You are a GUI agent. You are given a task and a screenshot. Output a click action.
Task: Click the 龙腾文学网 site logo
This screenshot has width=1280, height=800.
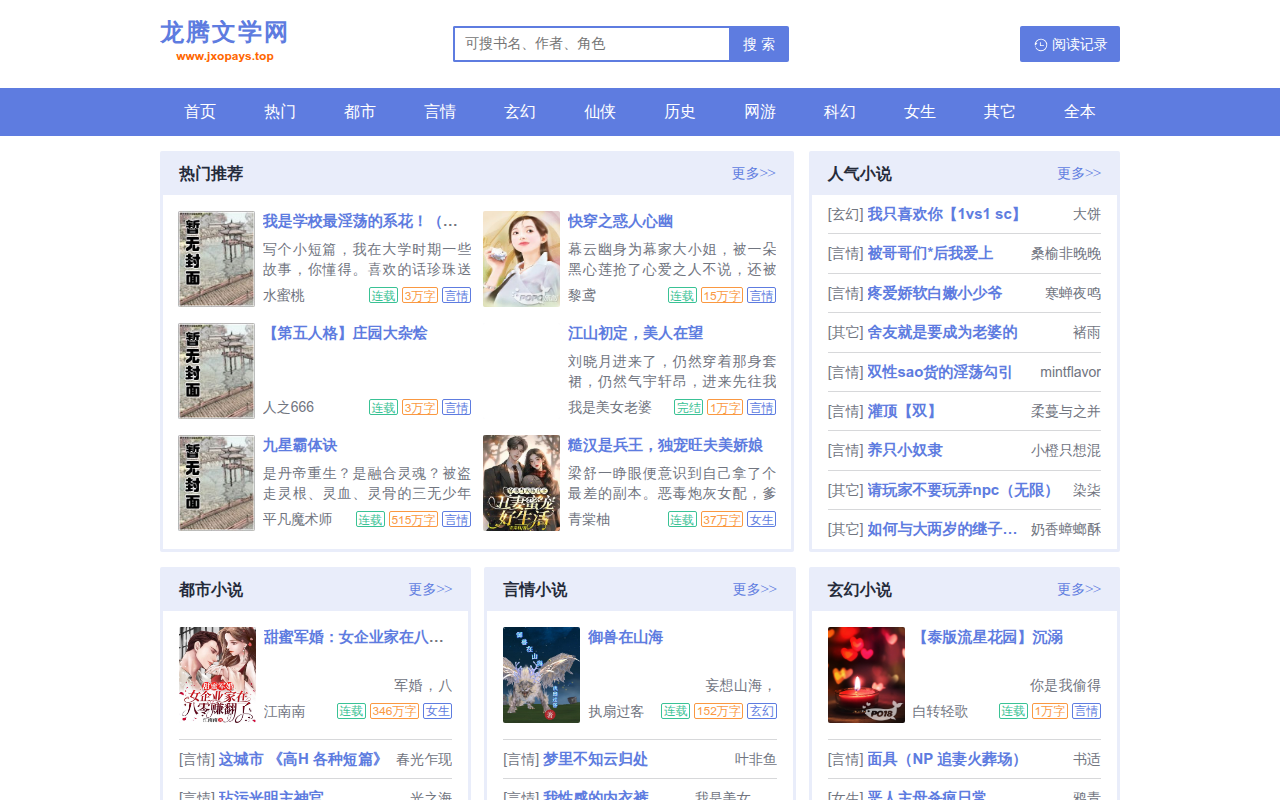224,42
